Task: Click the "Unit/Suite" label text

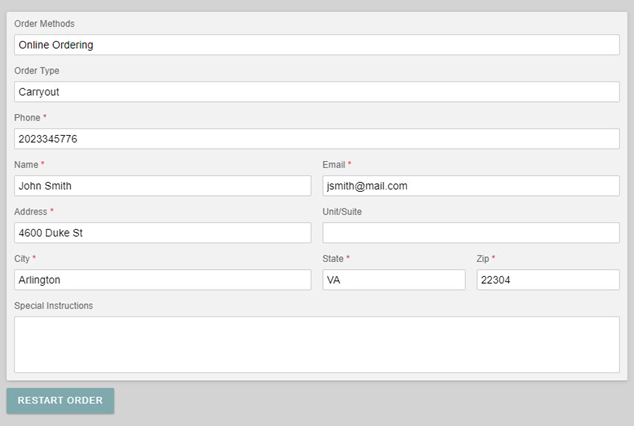Action: coord(343,212)
